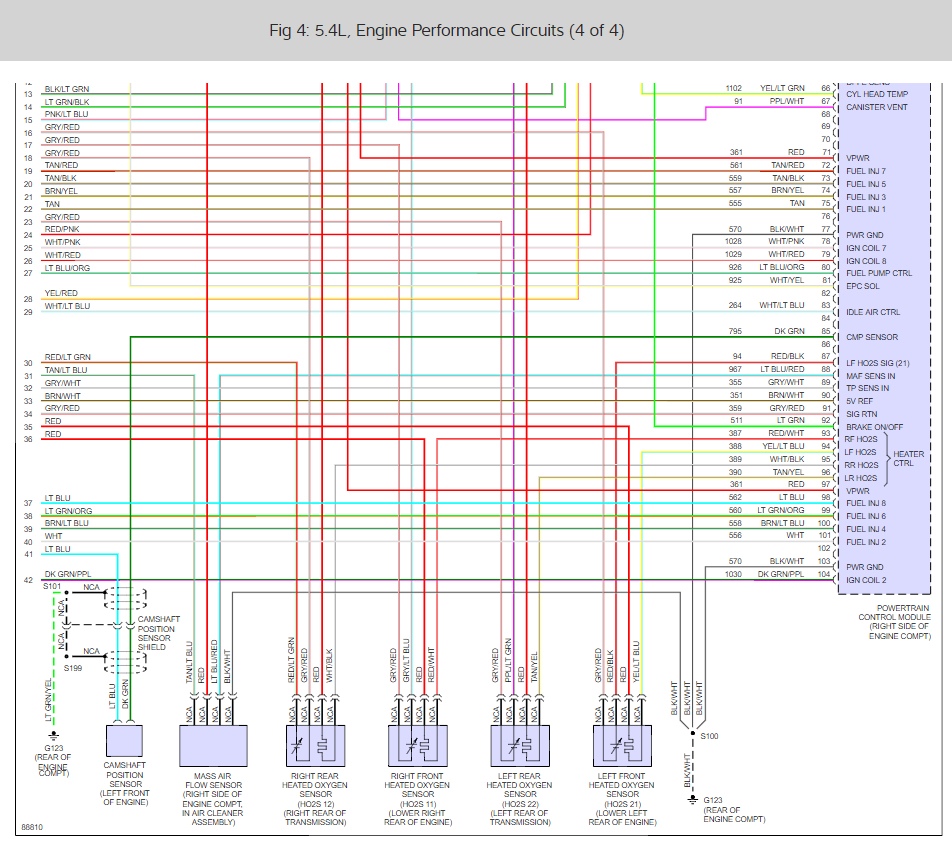The height and width of the screenshot is (852, 952).
Task: Click the S100 splice point dot
Action: click(x=693, y=734)
